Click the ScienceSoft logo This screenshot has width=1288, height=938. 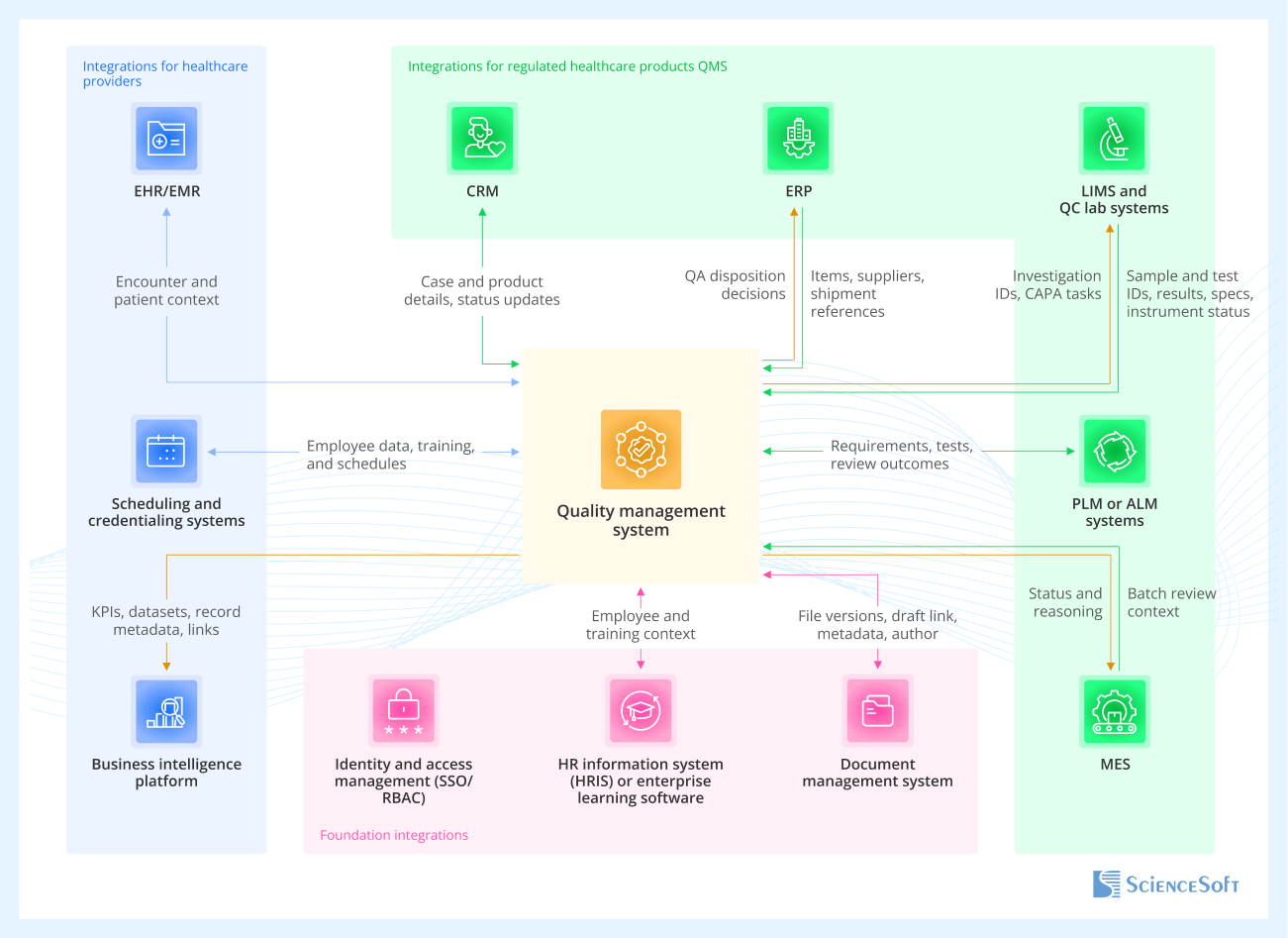click(x=1165, y=884)
